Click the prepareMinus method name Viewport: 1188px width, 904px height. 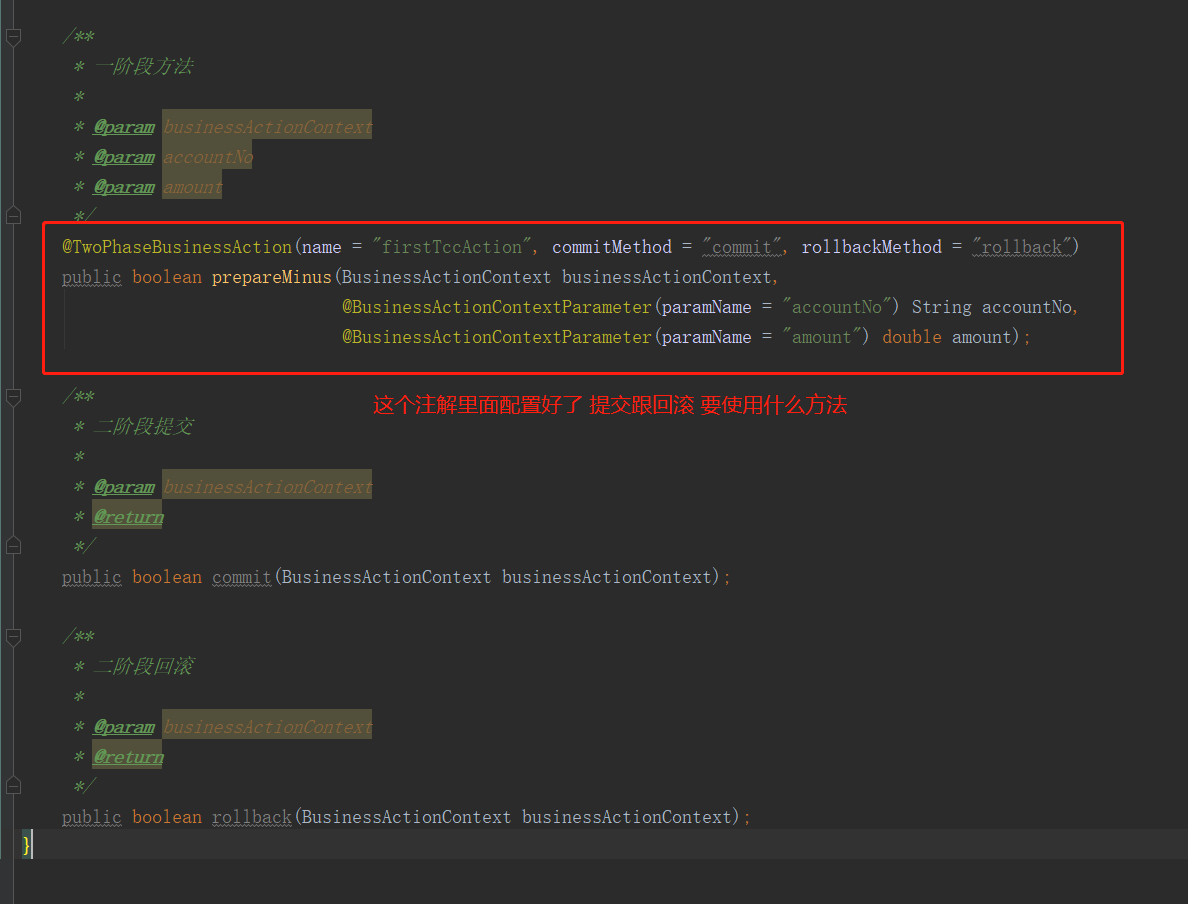271,277
